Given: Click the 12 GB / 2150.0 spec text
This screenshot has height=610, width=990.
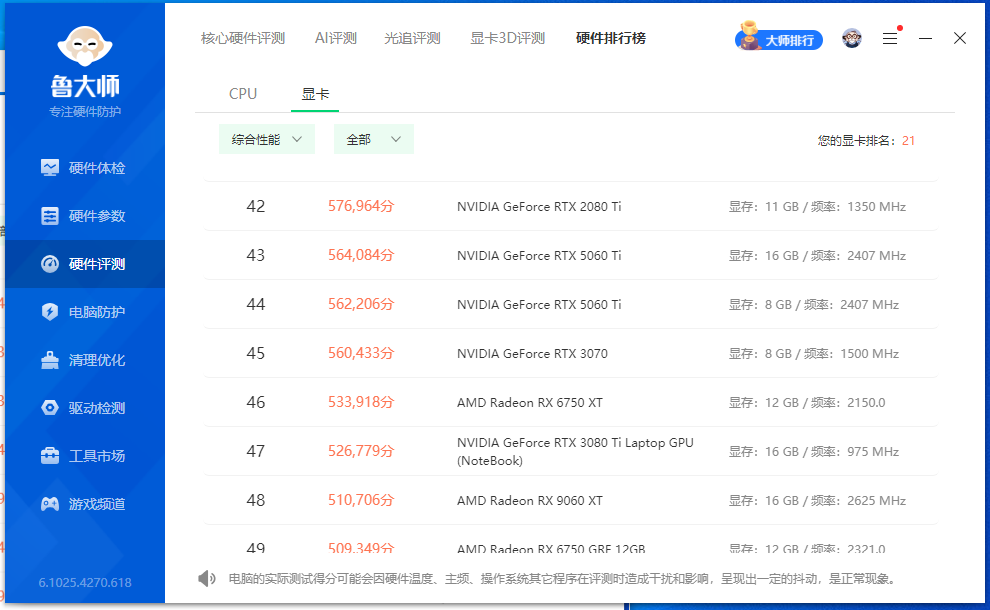Looking at the screenshot, I should click(x=807, y=402).
